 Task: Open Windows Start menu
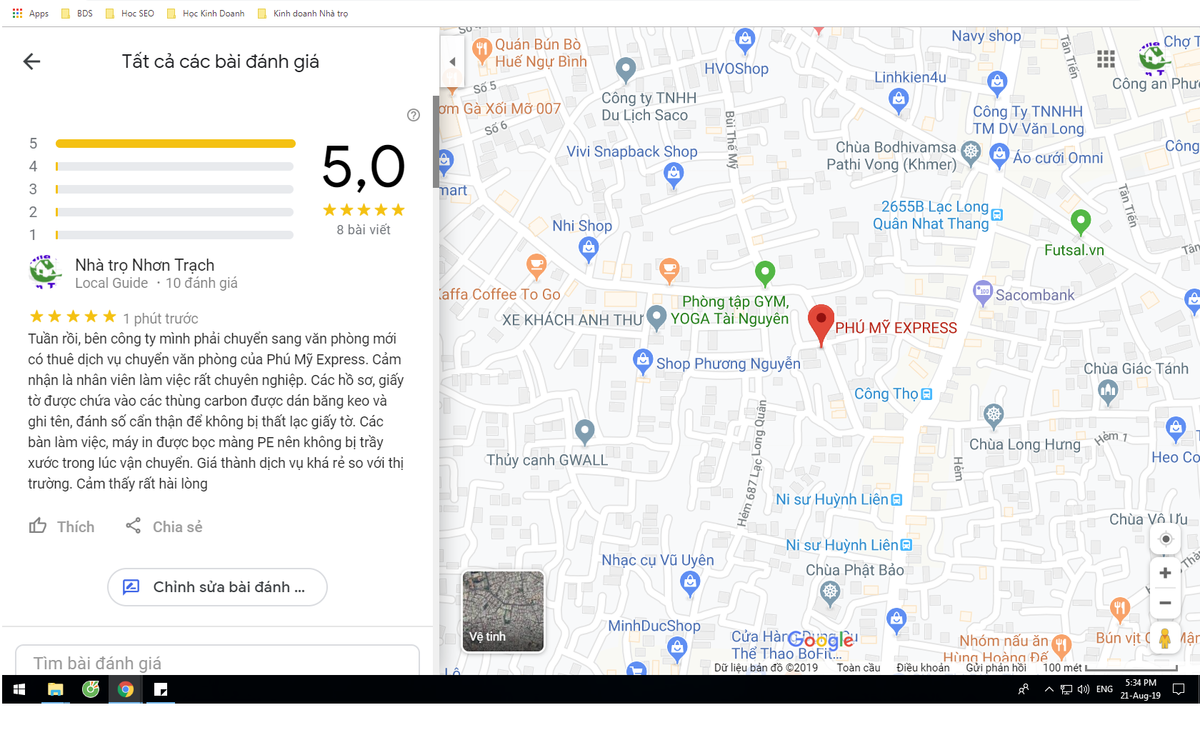[18, 689]
